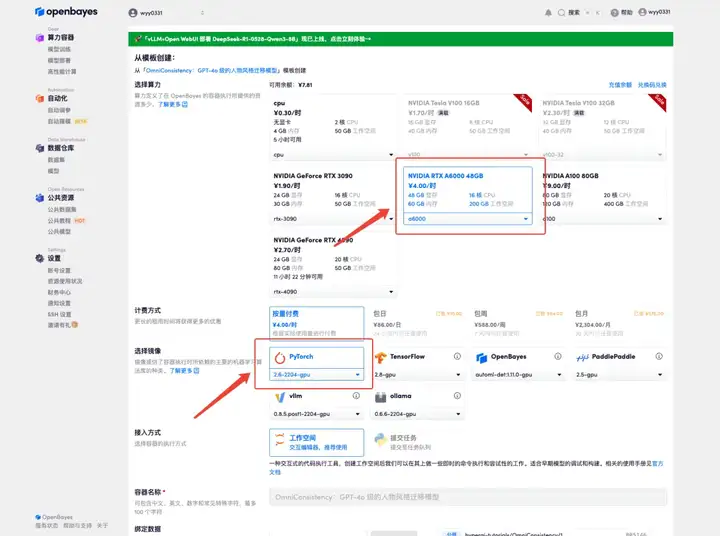Open the OmniConsistency template link
This screenshot has height=536, width=720.
tap(212, 70)
